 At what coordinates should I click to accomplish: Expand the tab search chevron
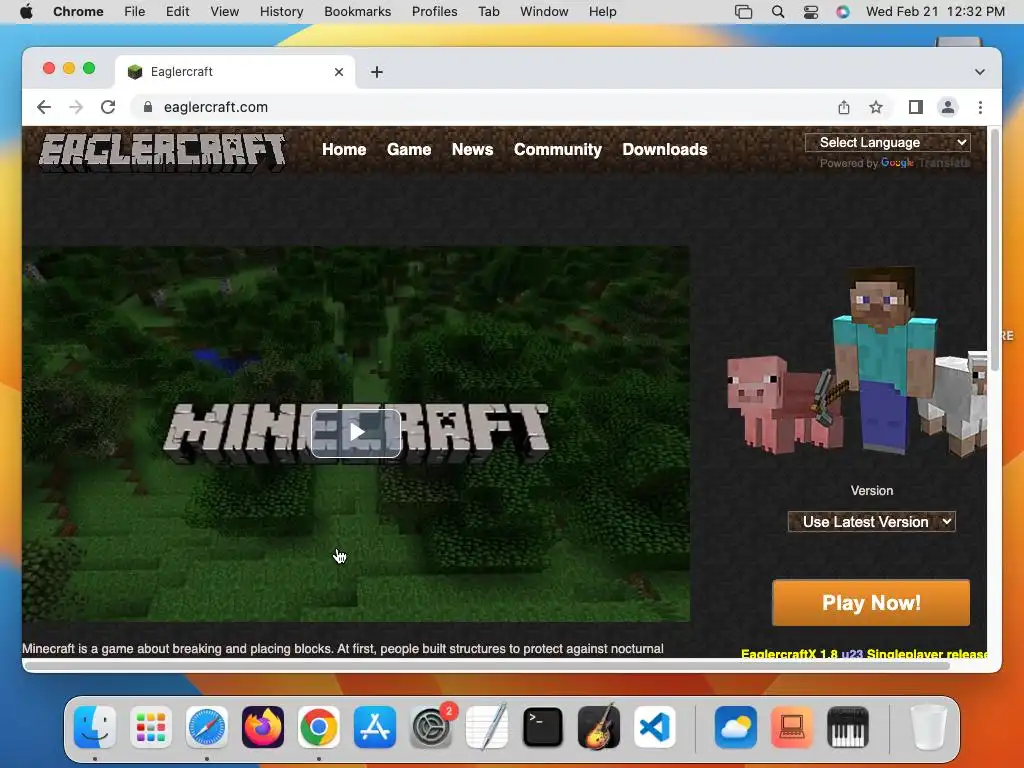coord(980,72)
